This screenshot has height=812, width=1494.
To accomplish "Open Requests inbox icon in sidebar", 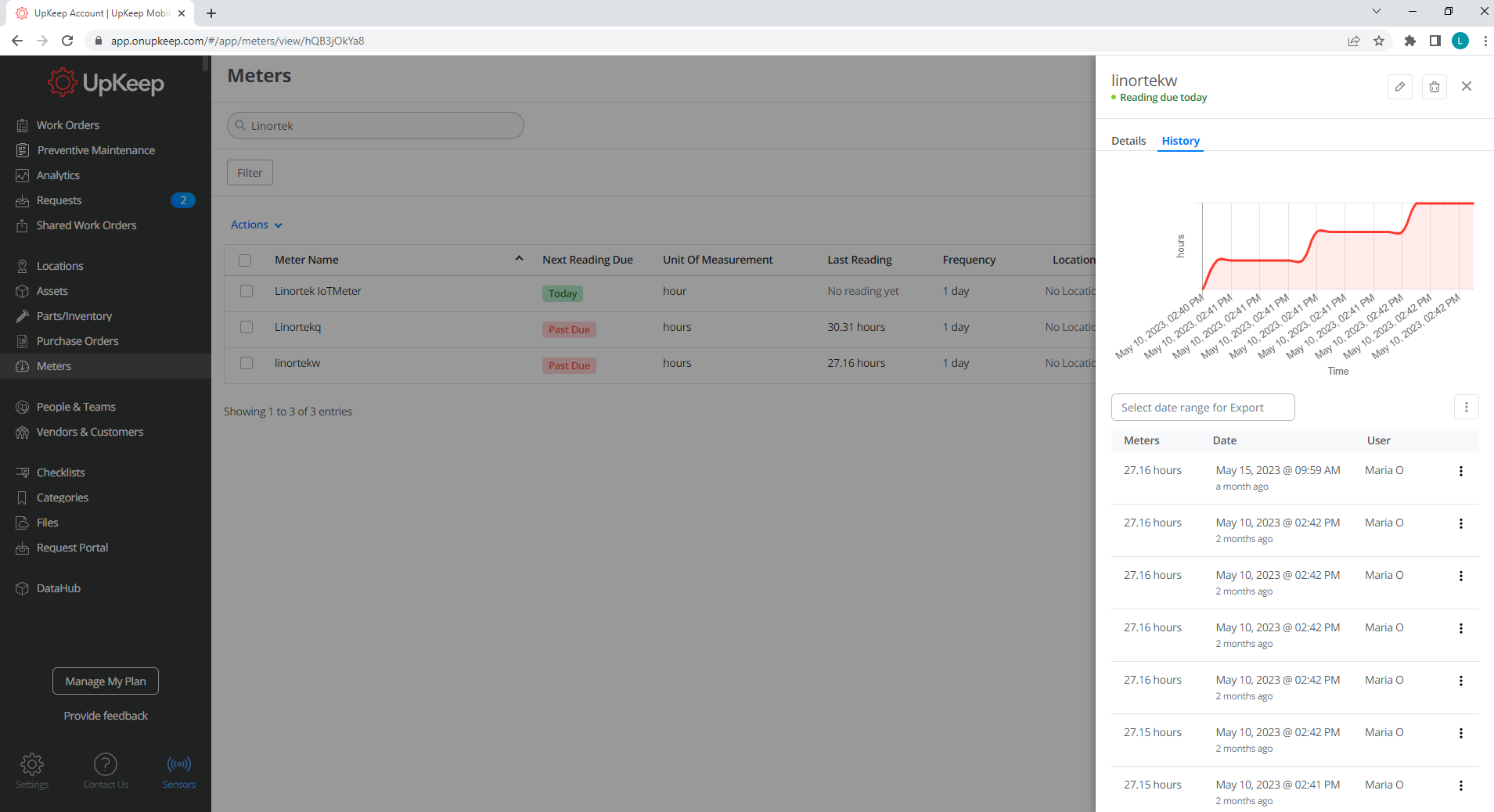I will tap(23, 200).
